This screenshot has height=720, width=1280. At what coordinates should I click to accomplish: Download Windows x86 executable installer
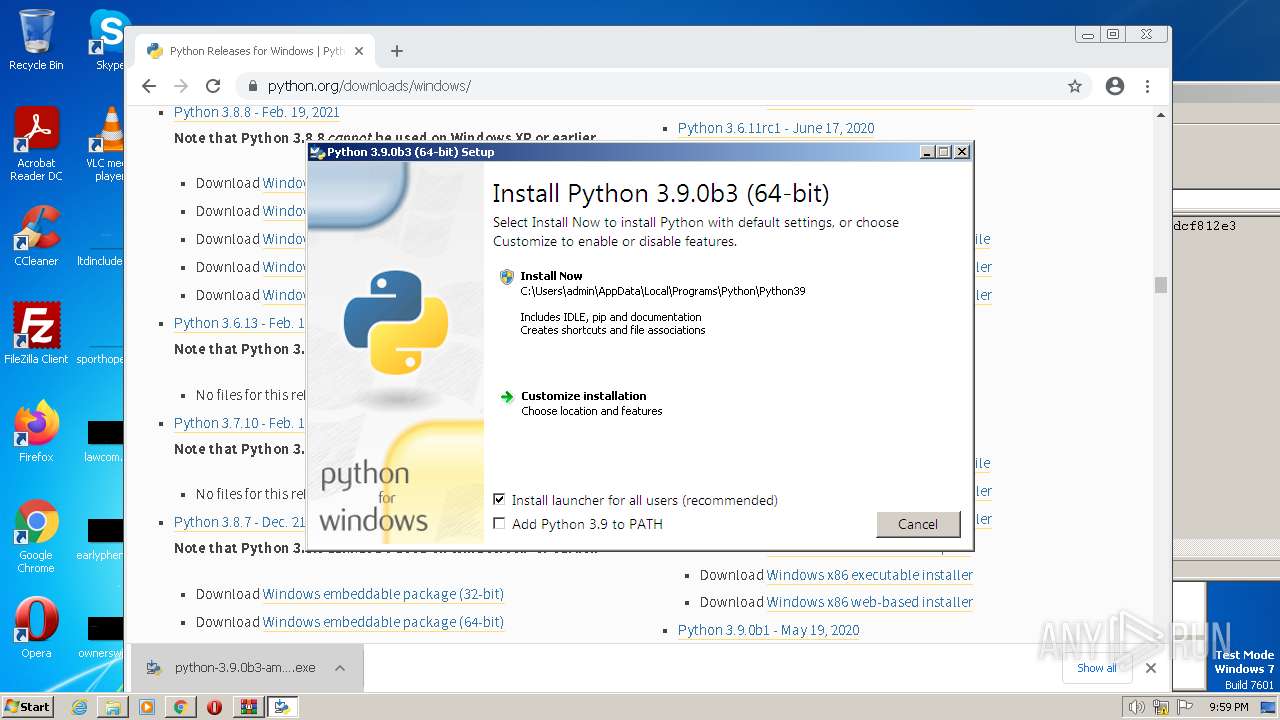[x=870, y=575]
